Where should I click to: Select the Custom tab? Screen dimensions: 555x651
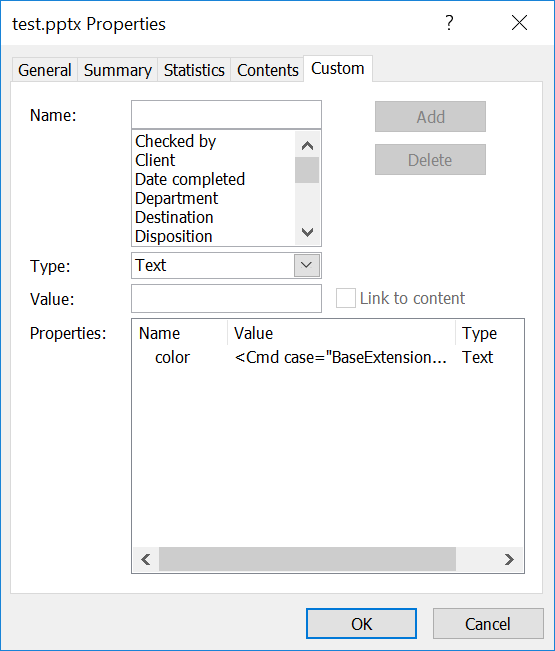tap(338, 69)
